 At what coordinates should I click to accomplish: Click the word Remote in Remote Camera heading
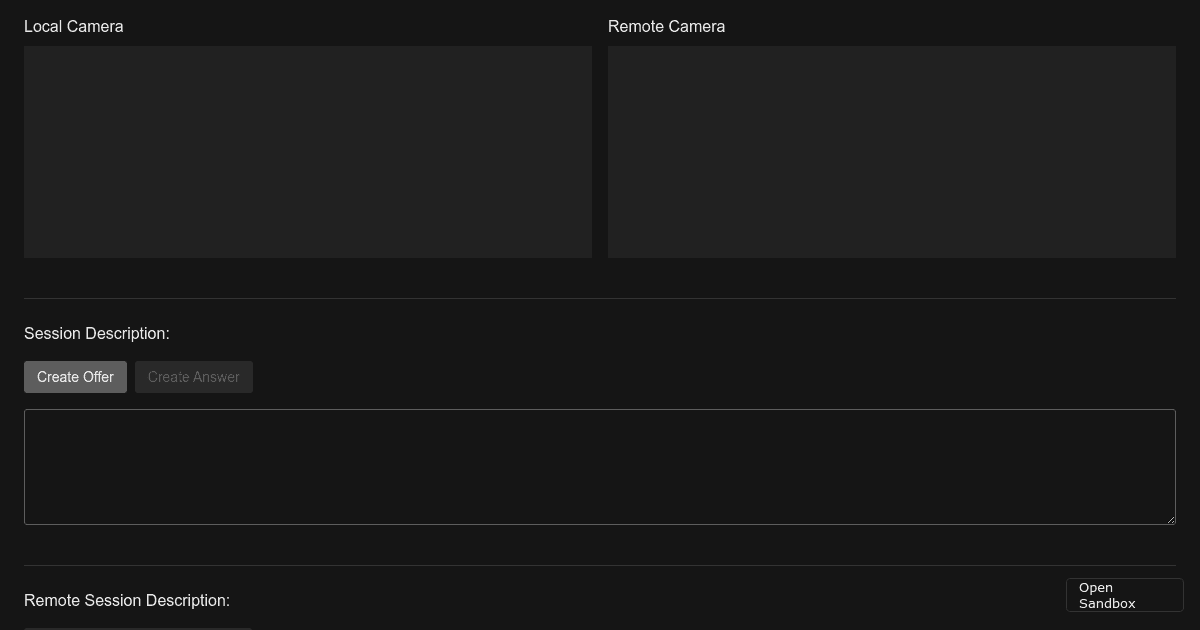pos(635,27)
